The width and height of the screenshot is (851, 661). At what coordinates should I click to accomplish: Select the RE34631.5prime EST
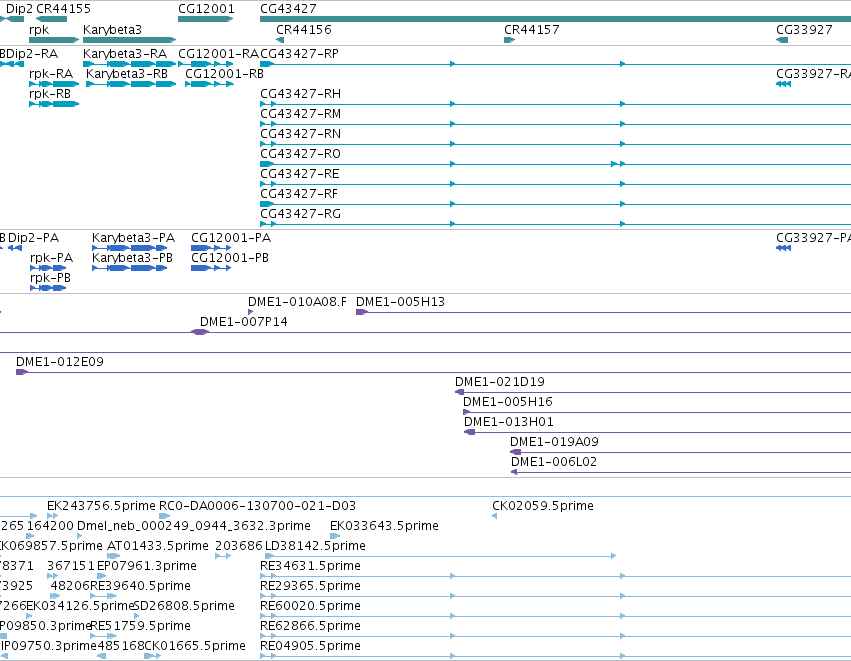pos(310,567)
